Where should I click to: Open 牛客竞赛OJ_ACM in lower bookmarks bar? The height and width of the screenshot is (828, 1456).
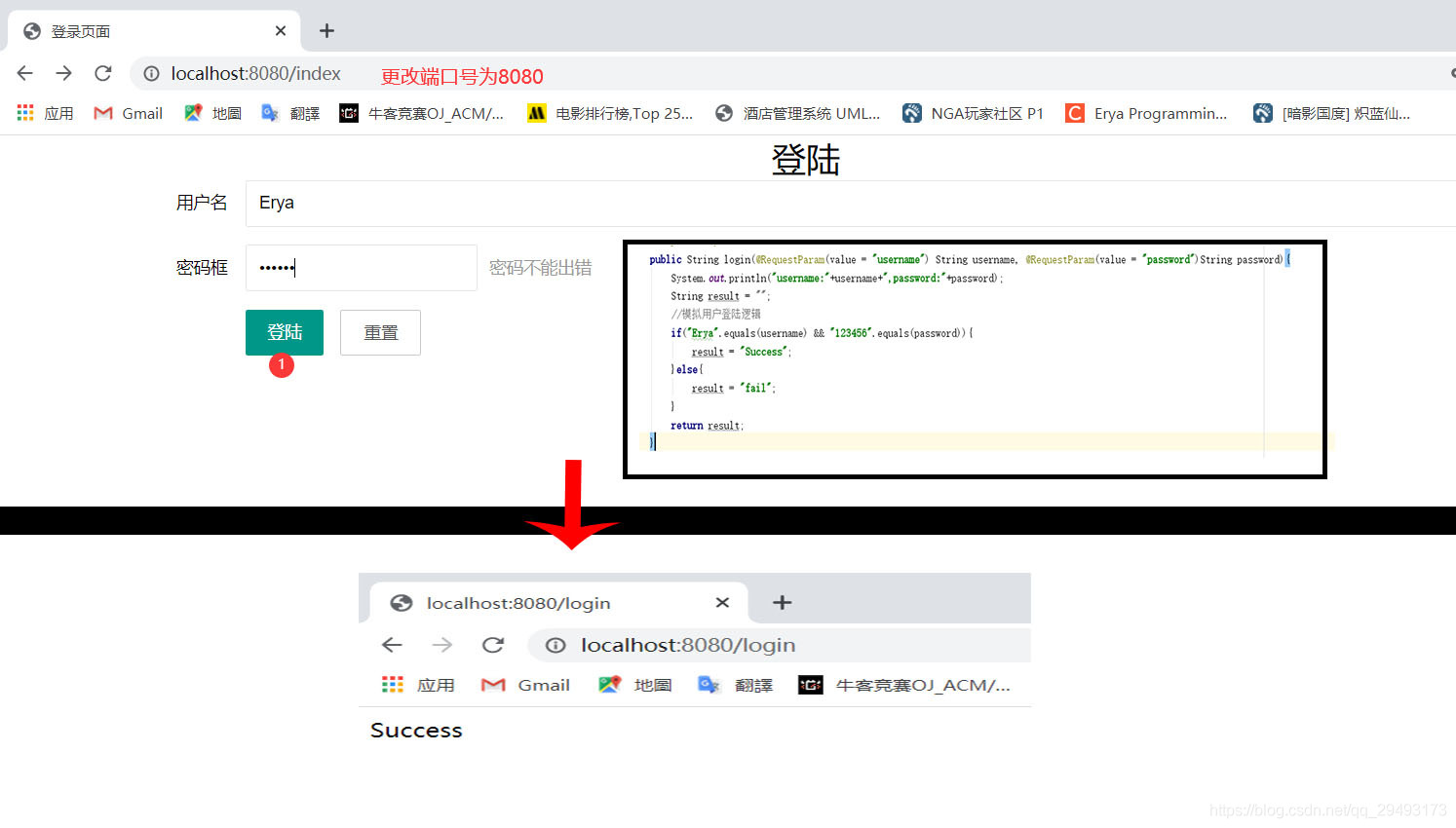[904, 685]
